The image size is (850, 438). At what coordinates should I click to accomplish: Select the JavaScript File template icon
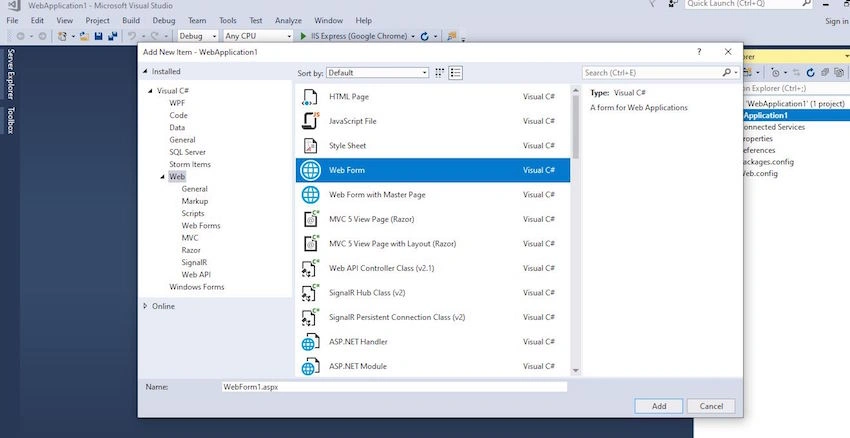pos(310,121)
